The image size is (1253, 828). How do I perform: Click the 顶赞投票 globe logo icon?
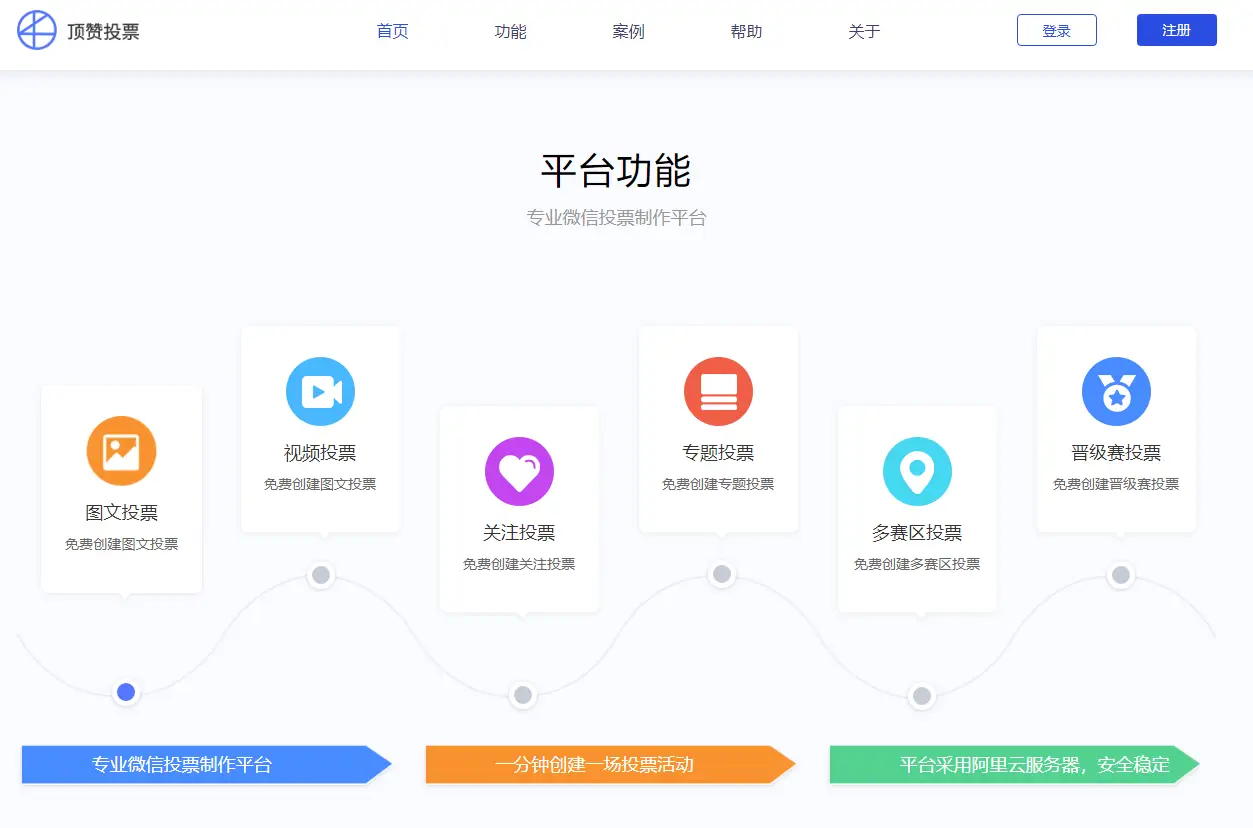pyautogui.click(x=37, y=30)
